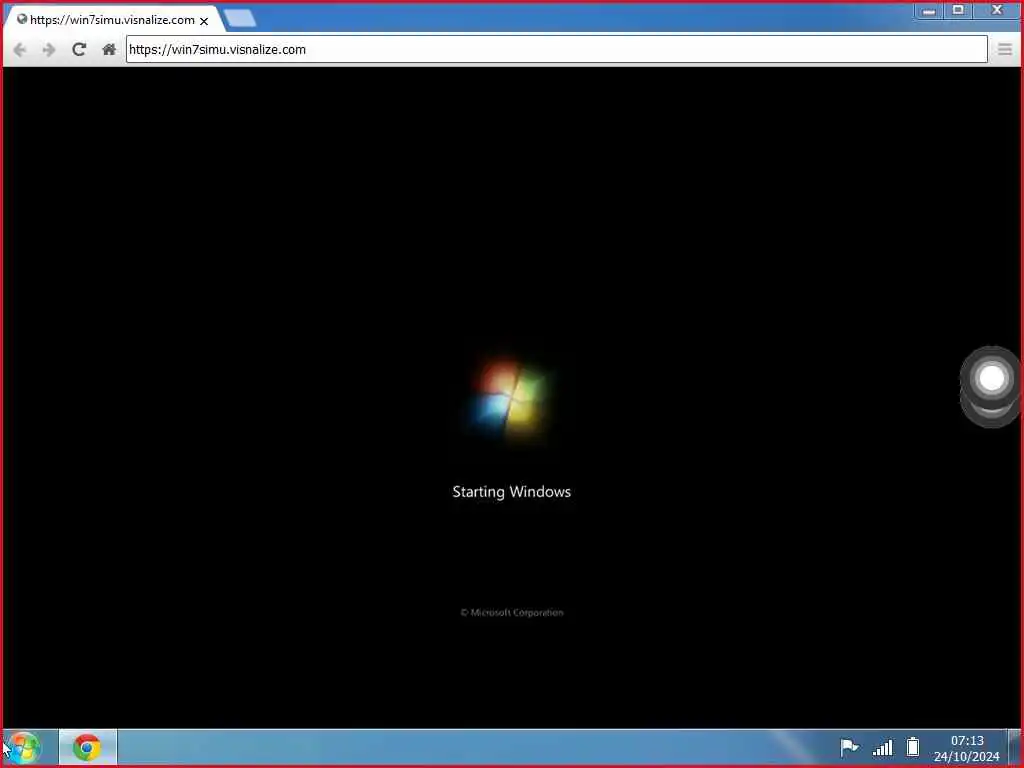Click the Show desktop strip at taskbar end

(x=1014, y=748)
